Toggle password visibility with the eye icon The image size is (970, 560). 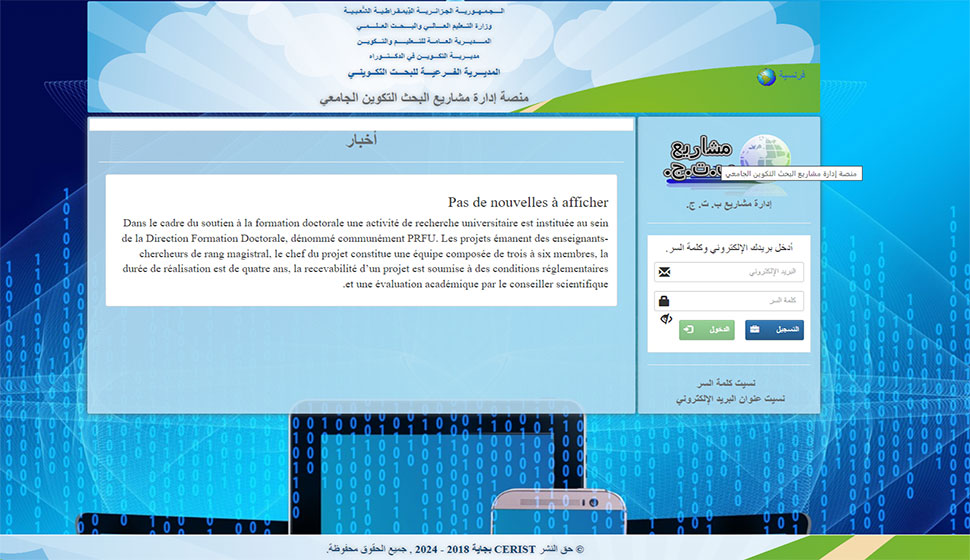click(666, 319)
